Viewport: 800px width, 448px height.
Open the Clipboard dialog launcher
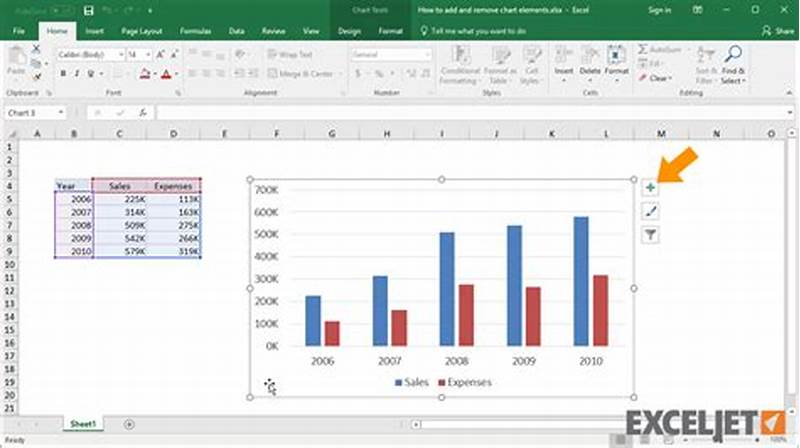pyautogui.click(x=49, y=93)
